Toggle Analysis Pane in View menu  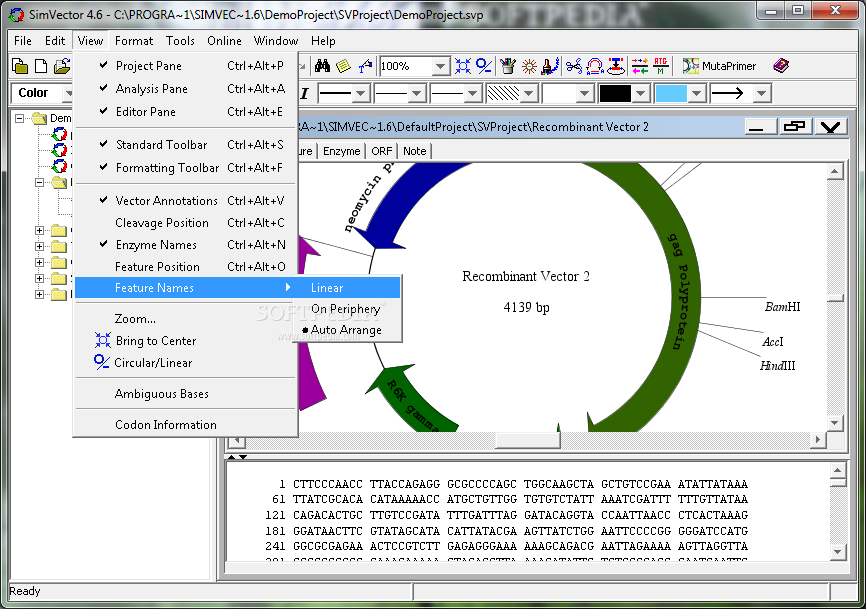click(186, 89)
